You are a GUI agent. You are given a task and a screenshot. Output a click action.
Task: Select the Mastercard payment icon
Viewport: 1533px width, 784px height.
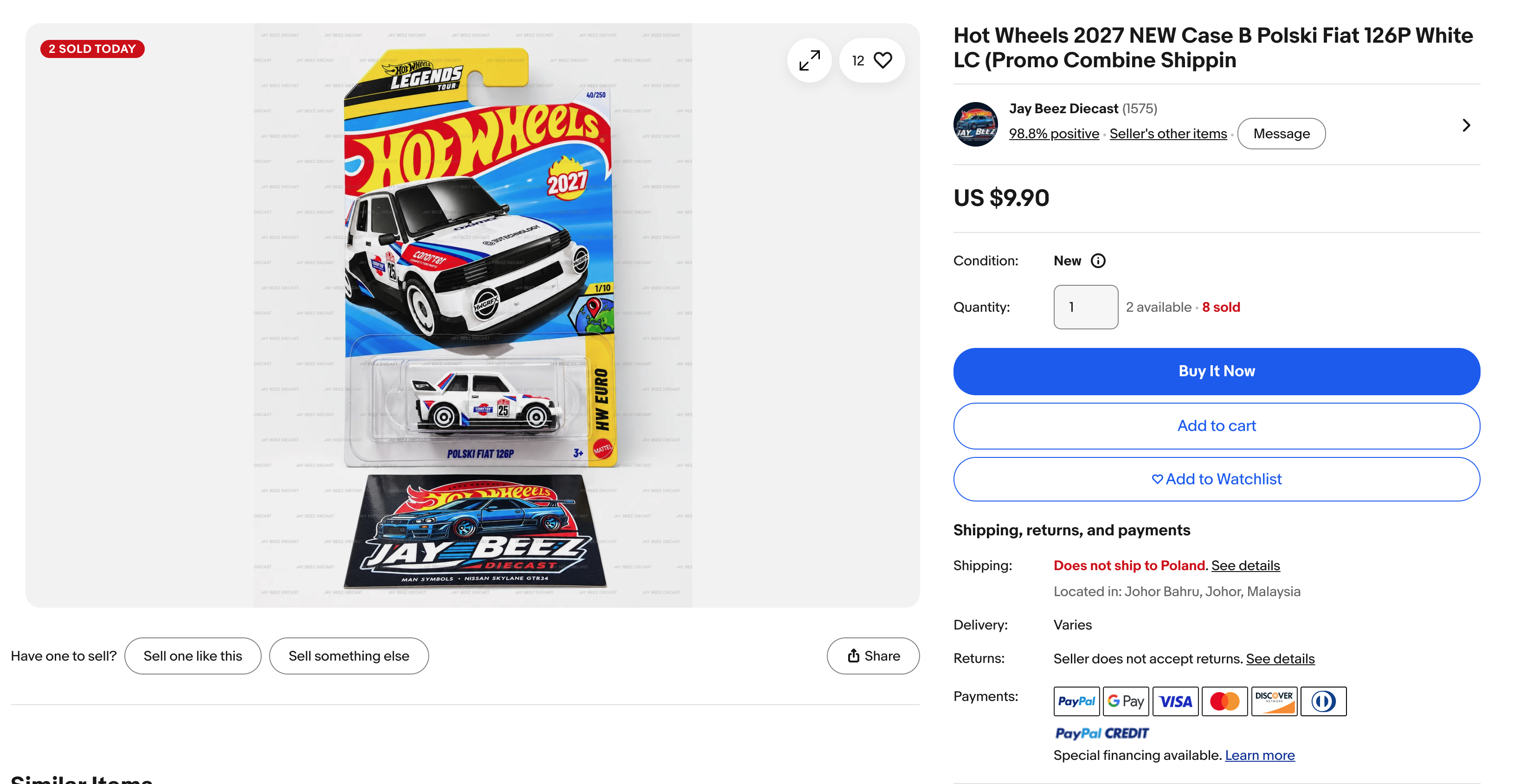pyautogui.click(x=1224, y=701)
